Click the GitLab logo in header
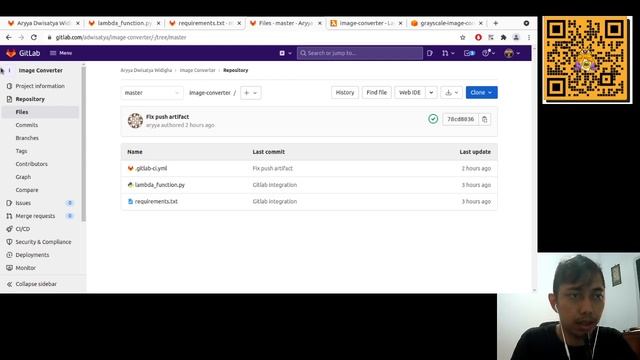Screen dimensions: 640x360 point(23,53)
